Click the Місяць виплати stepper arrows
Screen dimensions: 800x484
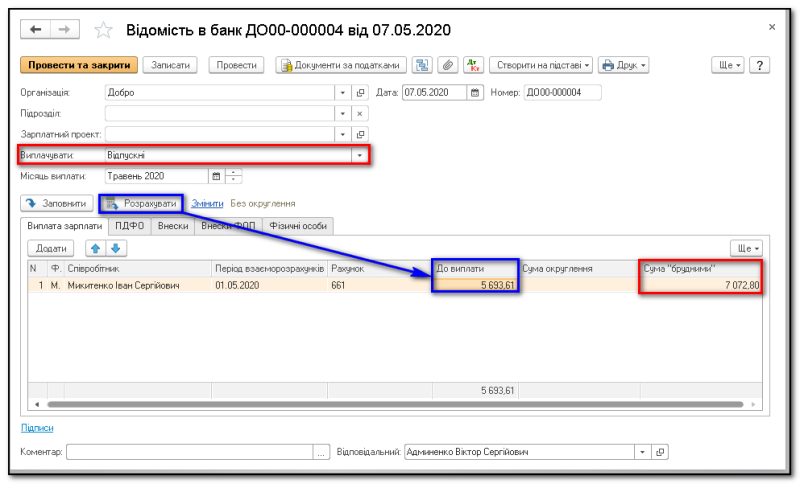tap(234, 176)
